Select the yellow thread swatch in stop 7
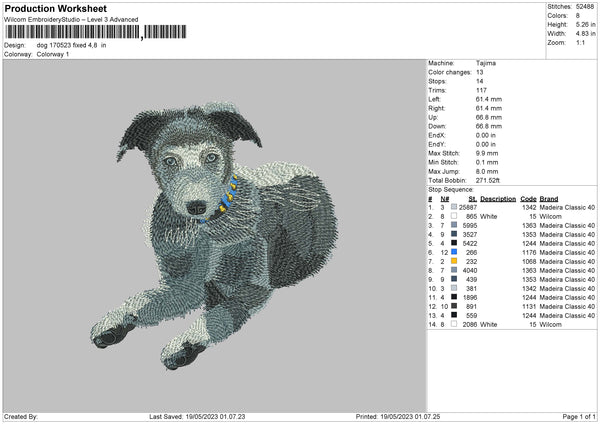 [454, 262]
